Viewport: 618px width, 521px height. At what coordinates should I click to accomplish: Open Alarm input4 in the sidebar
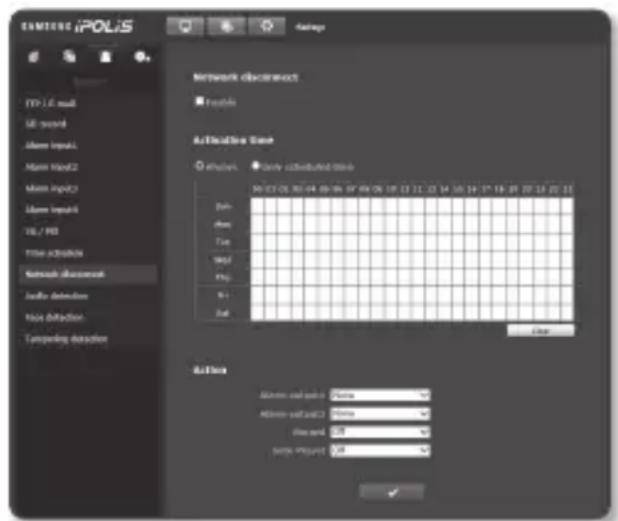click(51, 210)
